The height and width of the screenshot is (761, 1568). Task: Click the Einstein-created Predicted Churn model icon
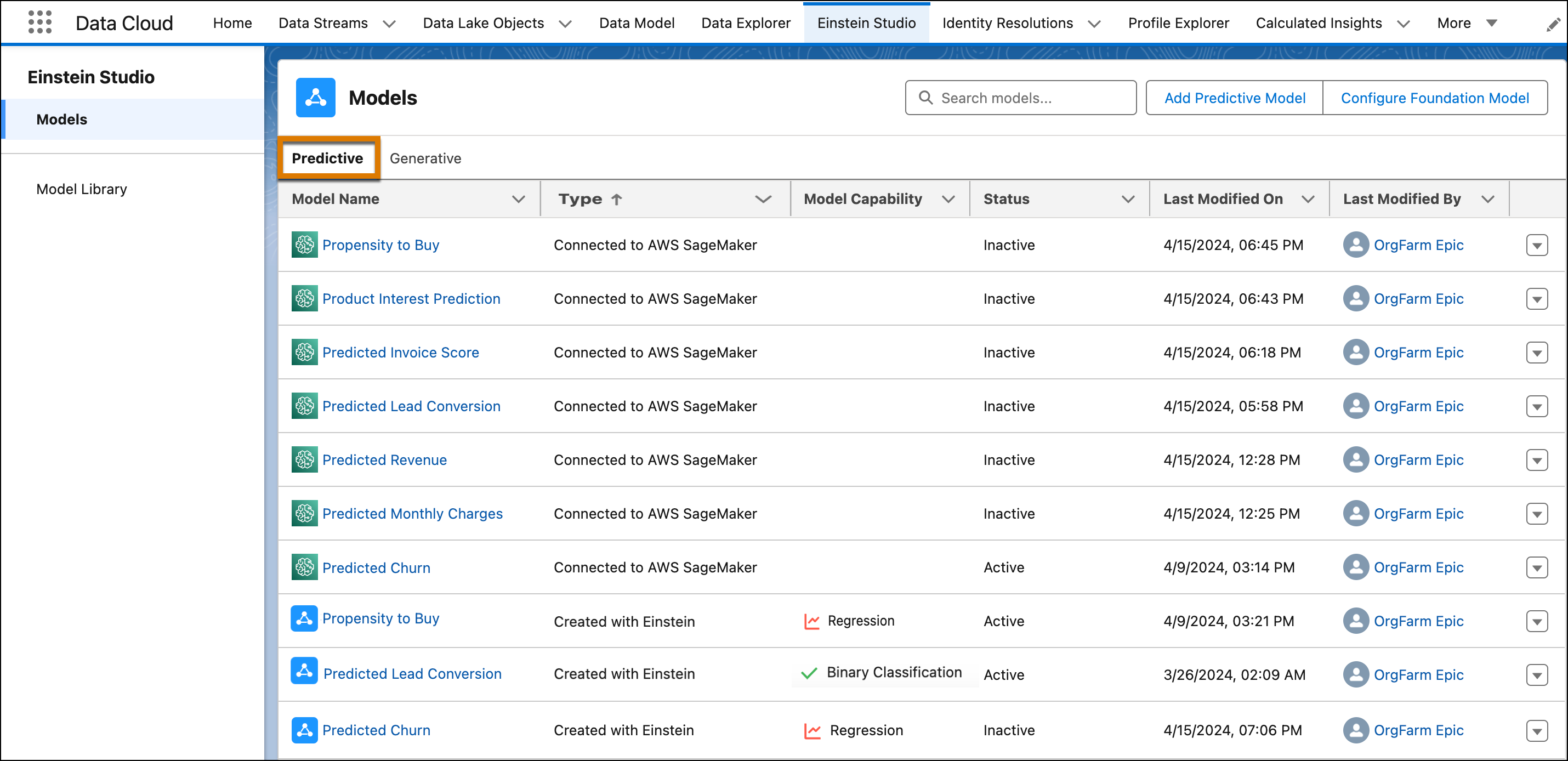coord(304,730)
